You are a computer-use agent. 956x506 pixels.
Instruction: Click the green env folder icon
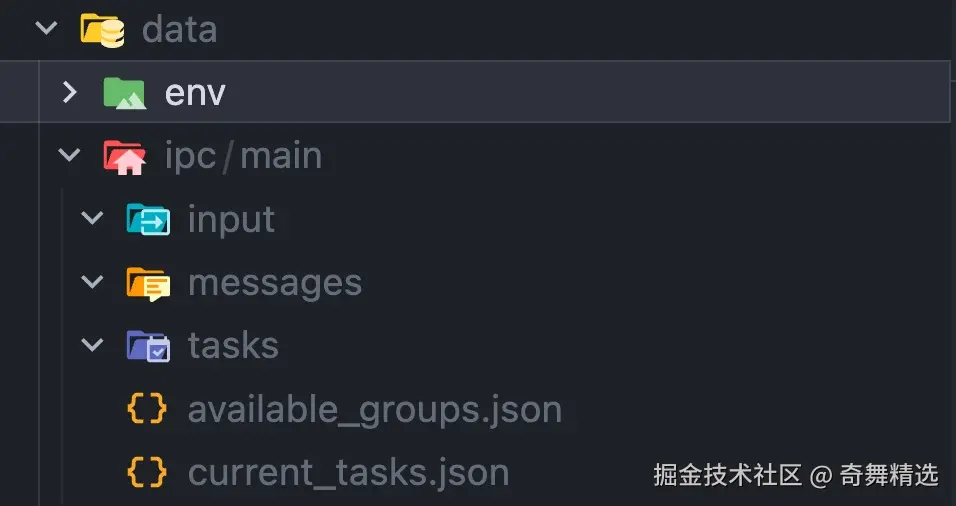point(125,93)
